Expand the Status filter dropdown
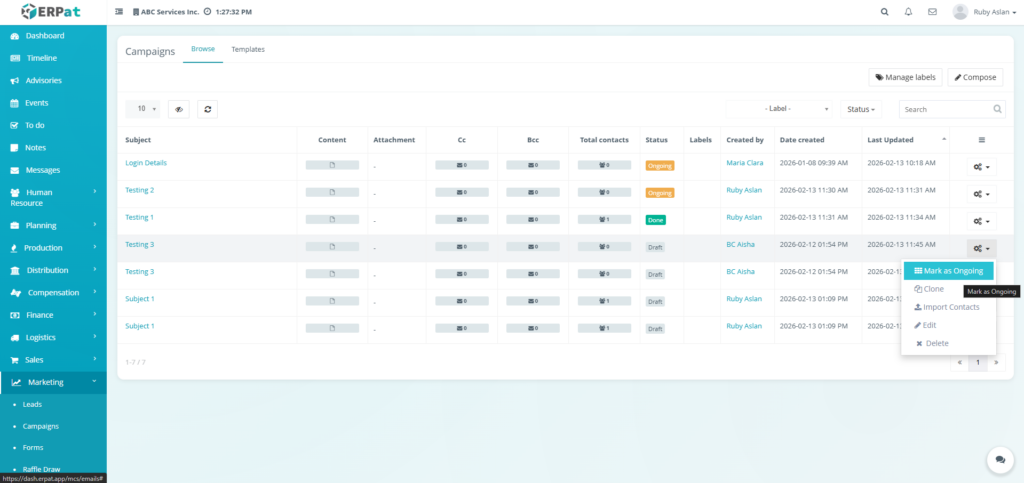This screenshot has width=1024, height=483. click(862, 109)
